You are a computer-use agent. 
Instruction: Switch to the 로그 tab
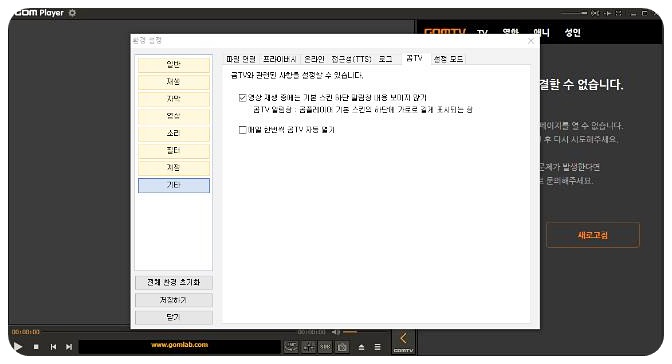pyautogui.click(x=385, y=59)
